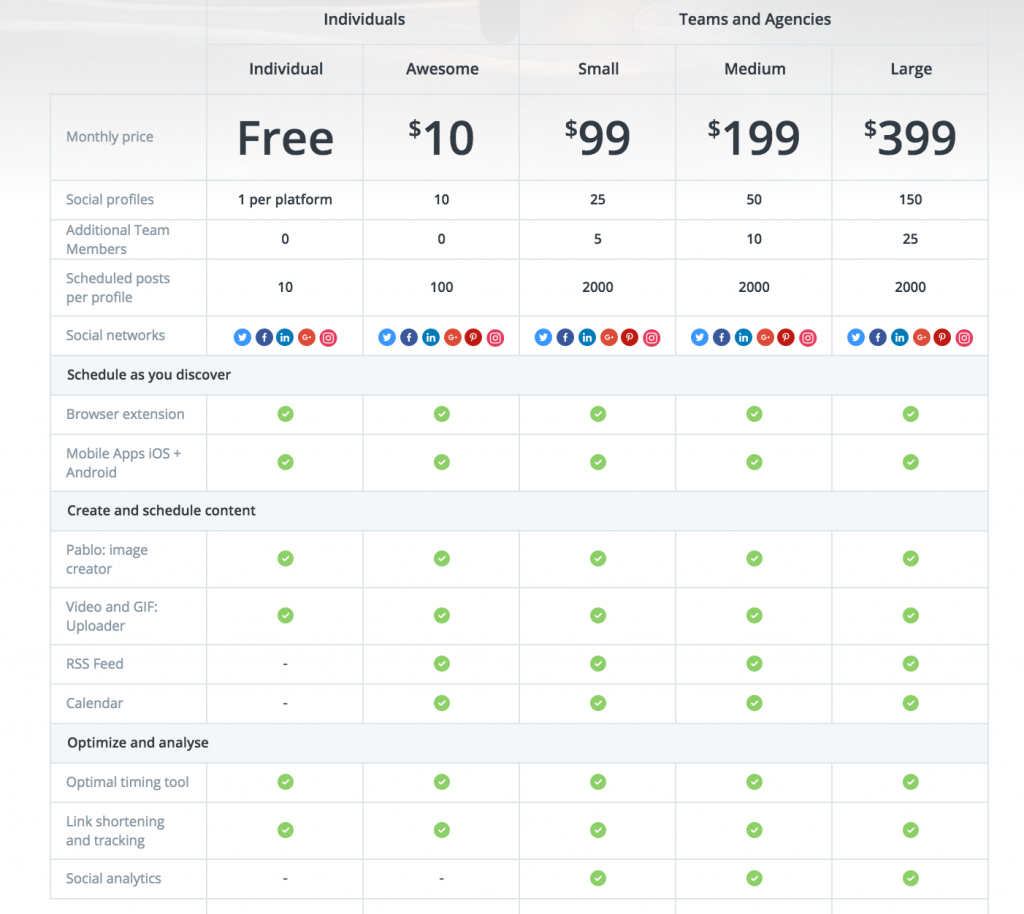Click the Twitter icon in the Individual column
Viewport: 1024px width, 914px height.
coord(242,338)
